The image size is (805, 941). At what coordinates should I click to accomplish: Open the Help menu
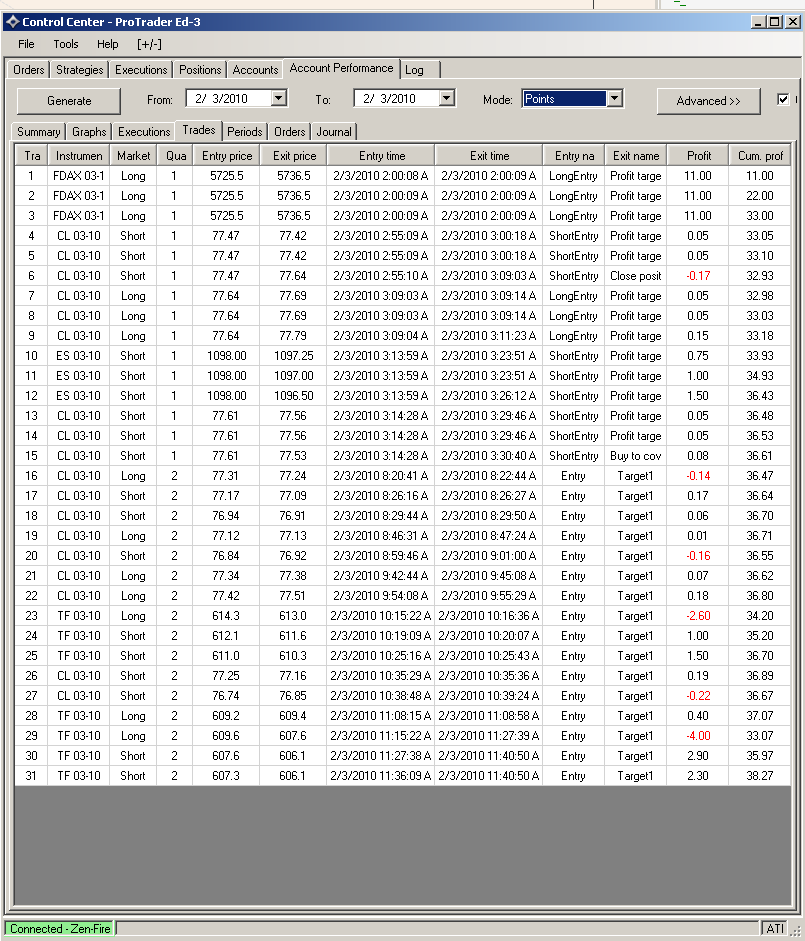point(108,44)
